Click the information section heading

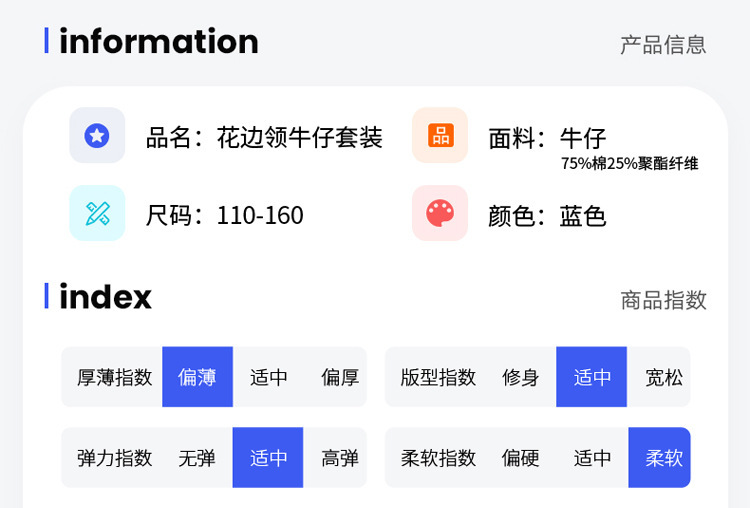pyautogui.click(x=158, y=41)
